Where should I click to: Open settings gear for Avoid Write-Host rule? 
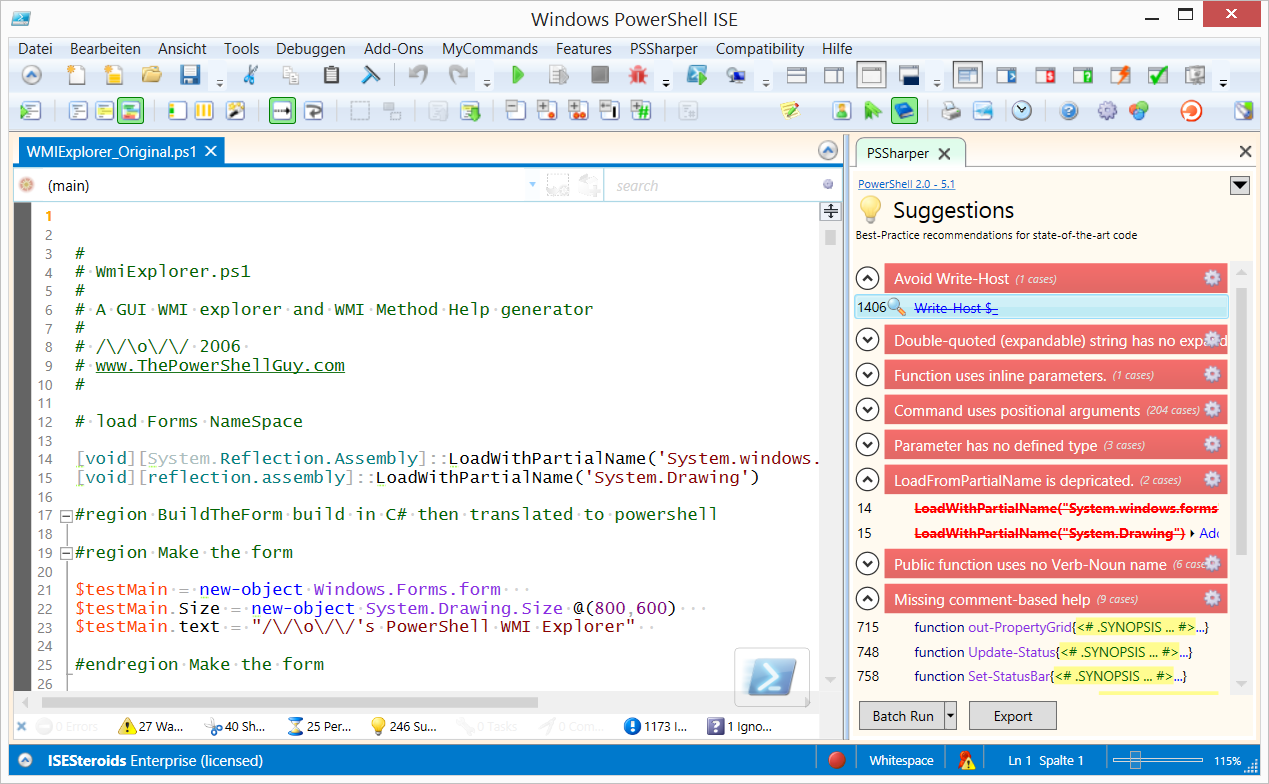point(1212,278)
